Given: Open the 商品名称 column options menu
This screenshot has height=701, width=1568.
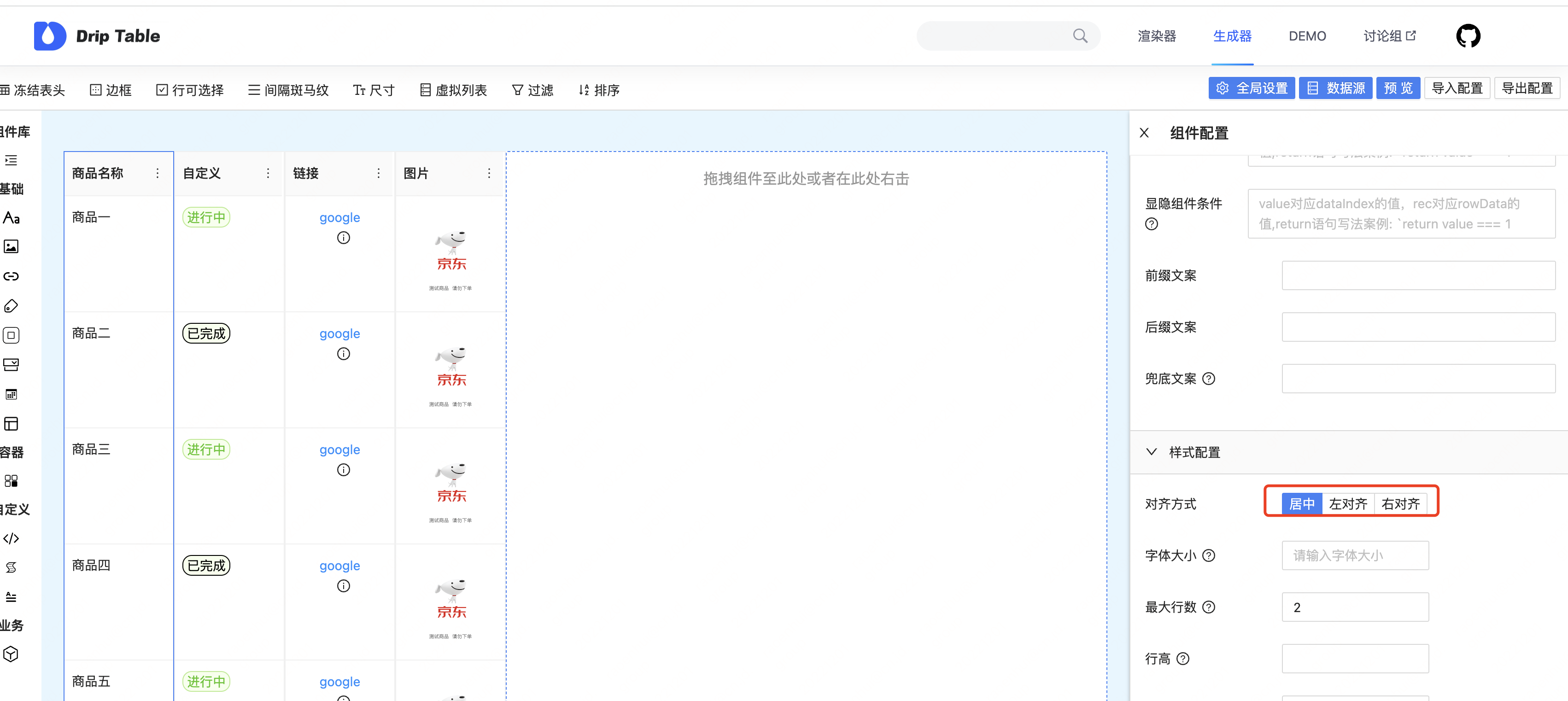Looking at the screenshot, I should (157, 174).
